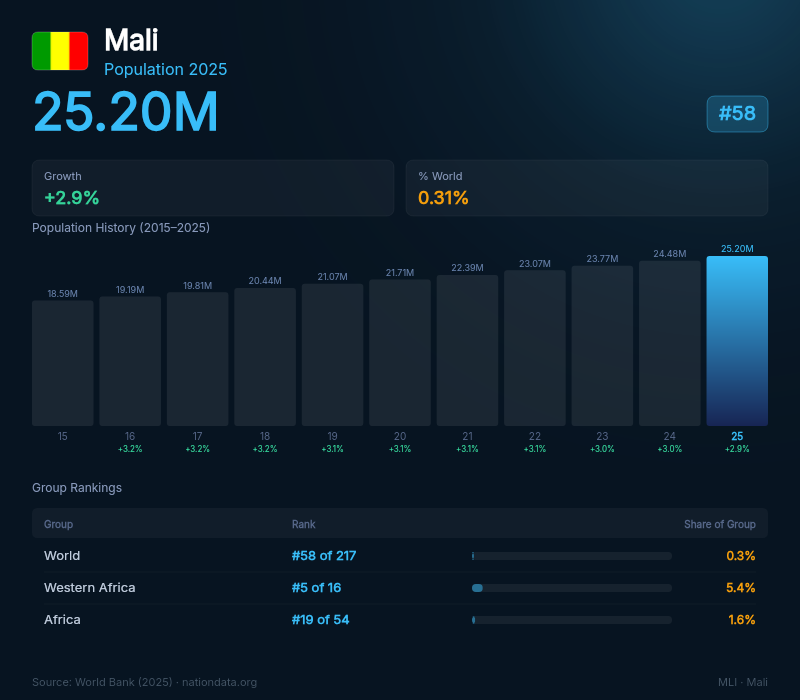
Task: Click the +3.1% growth under year 21
Action: coord(467,449)
